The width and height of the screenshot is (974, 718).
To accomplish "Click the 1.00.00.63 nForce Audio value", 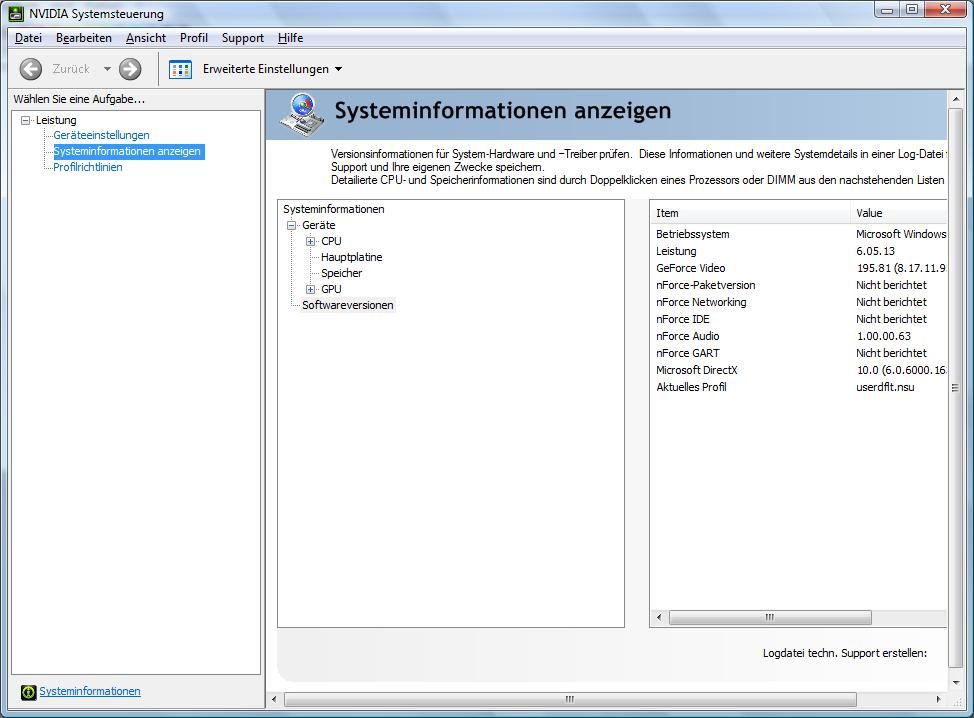I will click(884, 336).
